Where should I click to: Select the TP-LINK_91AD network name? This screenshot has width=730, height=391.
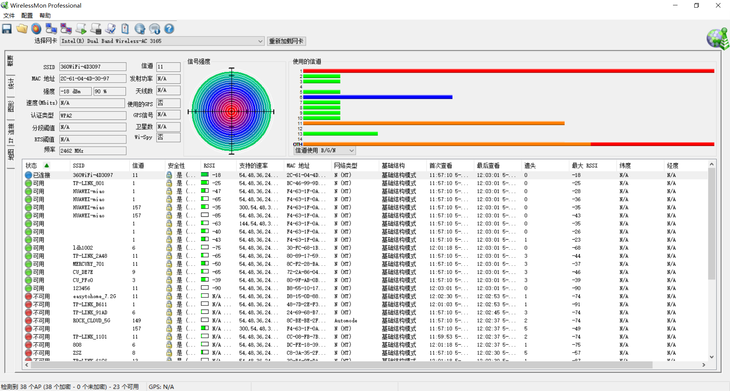90,312
